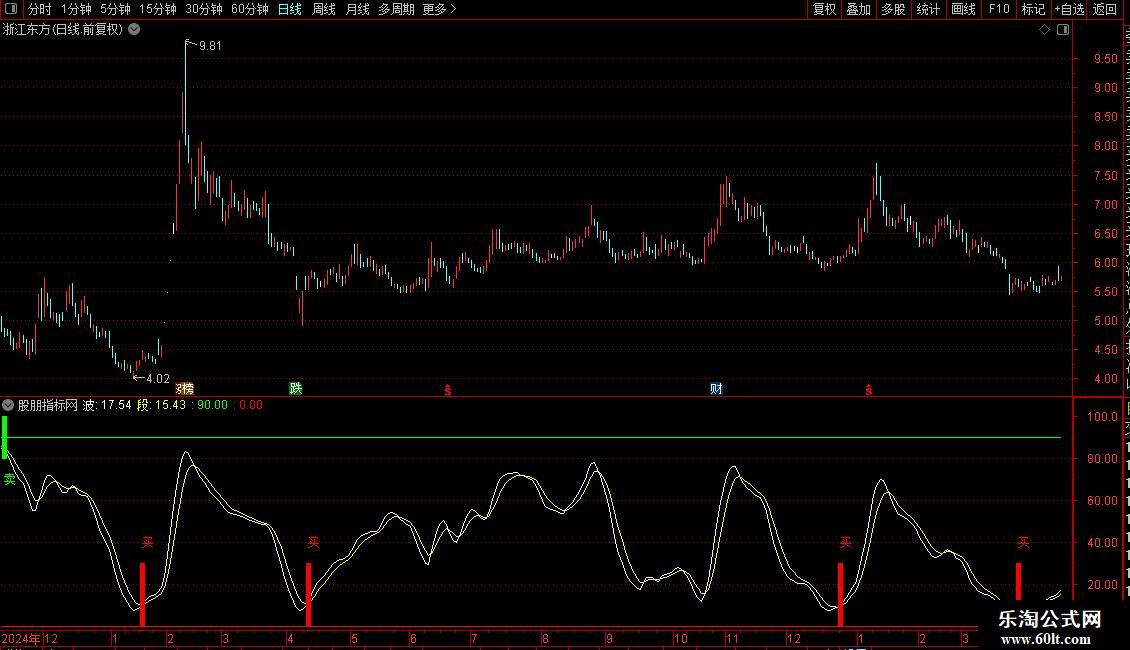Click the 返回 back button

pos(1105,9)
